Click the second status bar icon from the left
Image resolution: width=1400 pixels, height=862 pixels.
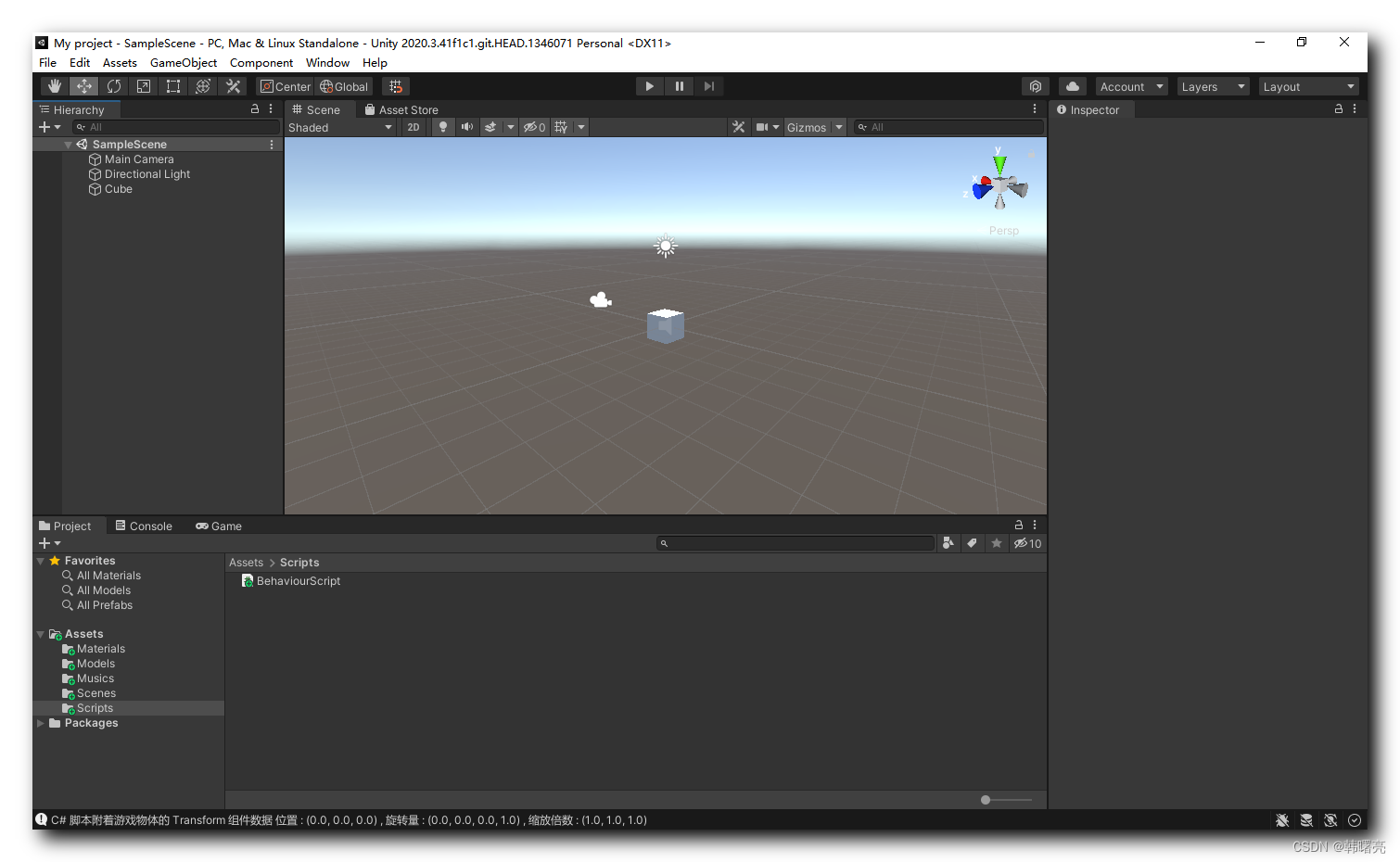coord(1306,820)
